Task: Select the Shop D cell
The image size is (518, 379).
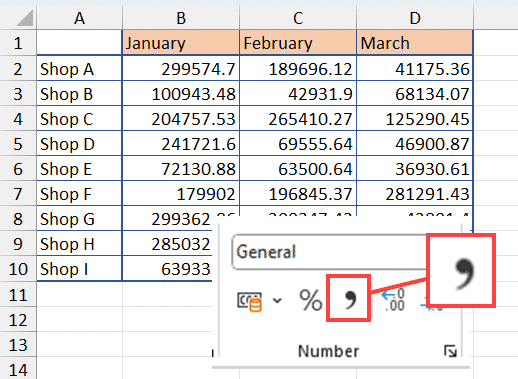Action: (79, 144)
